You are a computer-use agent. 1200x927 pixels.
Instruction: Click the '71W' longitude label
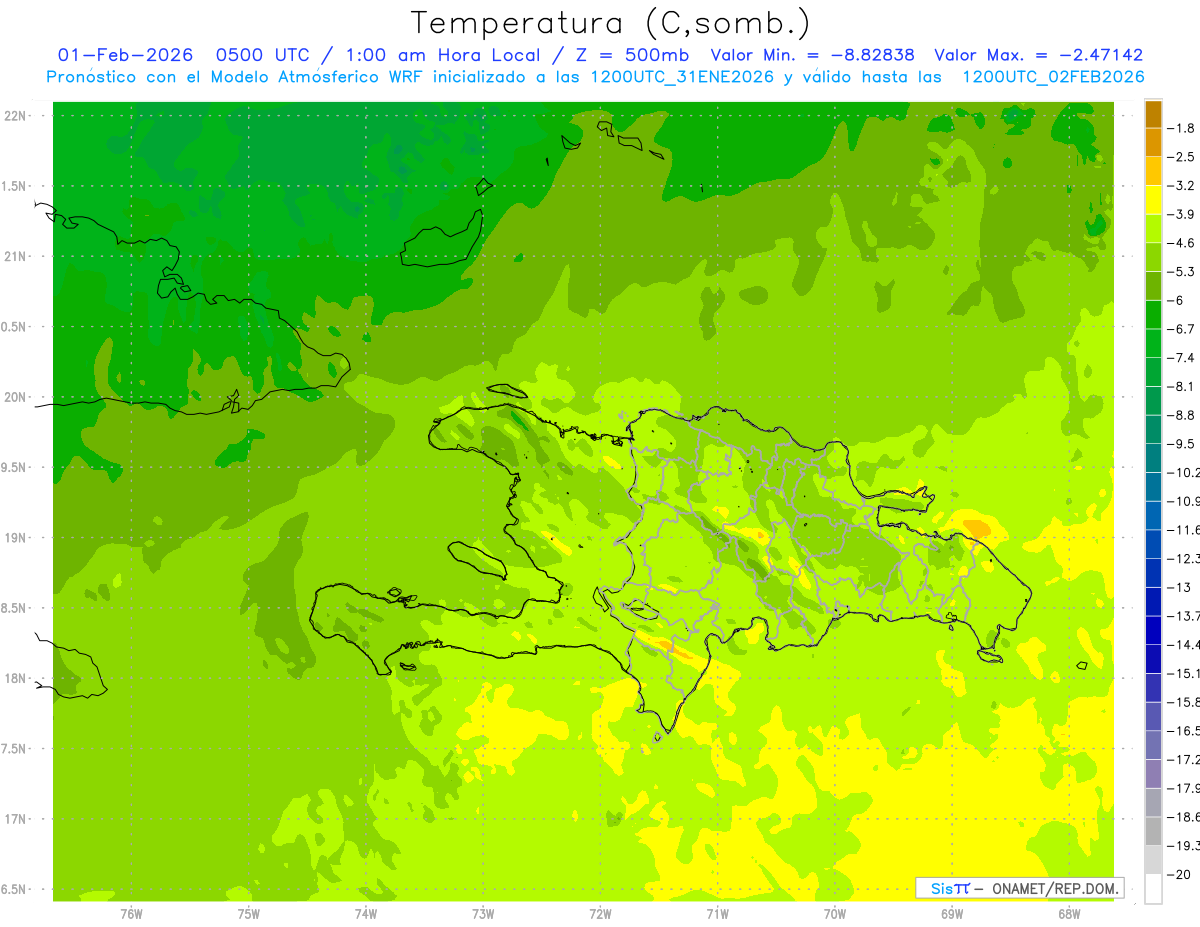(x=717, y=913)
